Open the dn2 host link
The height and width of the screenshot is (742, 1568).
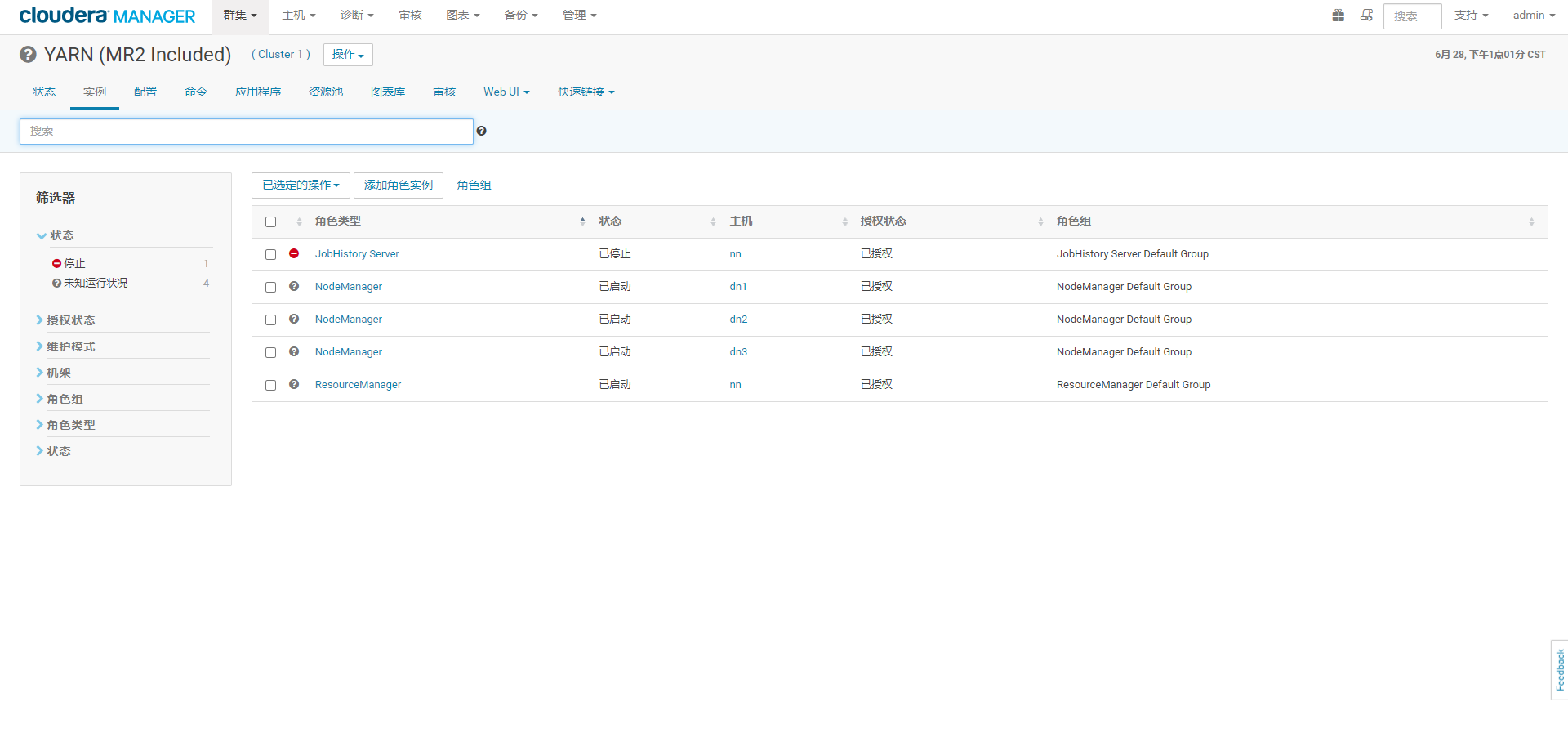tap(738, 320)
